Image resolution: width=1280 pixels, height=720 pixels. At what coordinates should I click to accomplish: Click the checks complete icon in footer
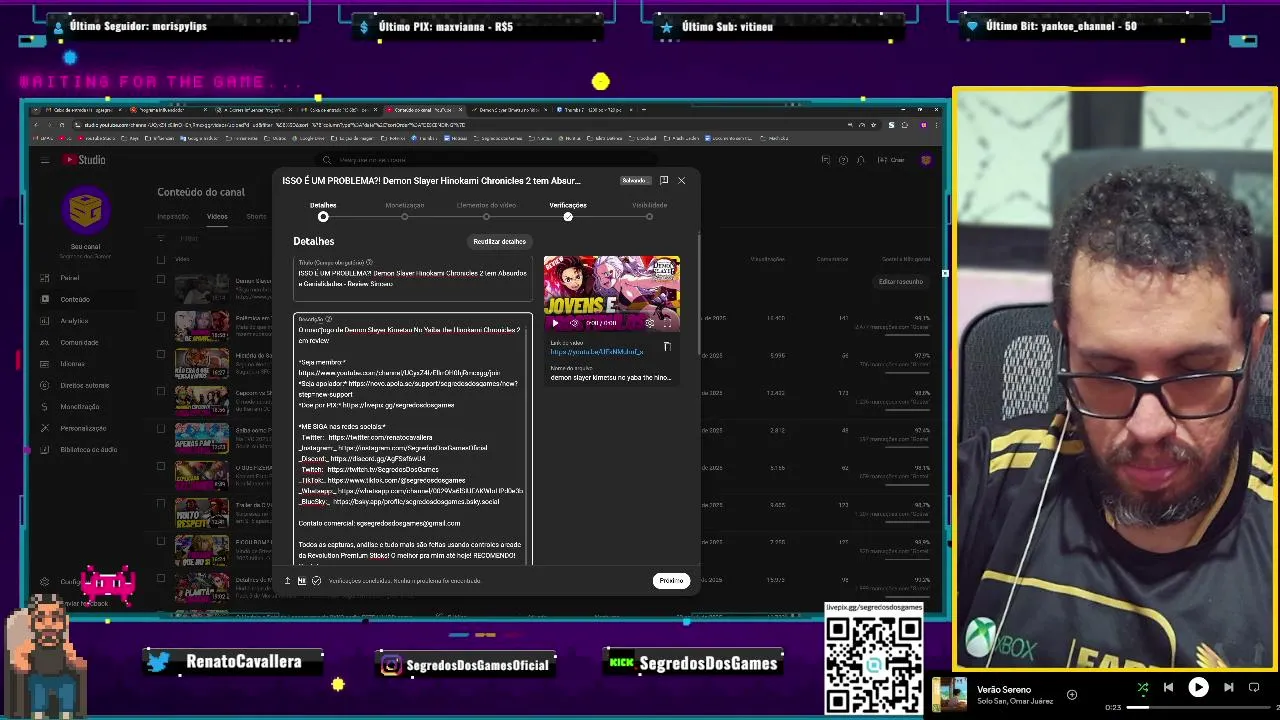[316, 581]
